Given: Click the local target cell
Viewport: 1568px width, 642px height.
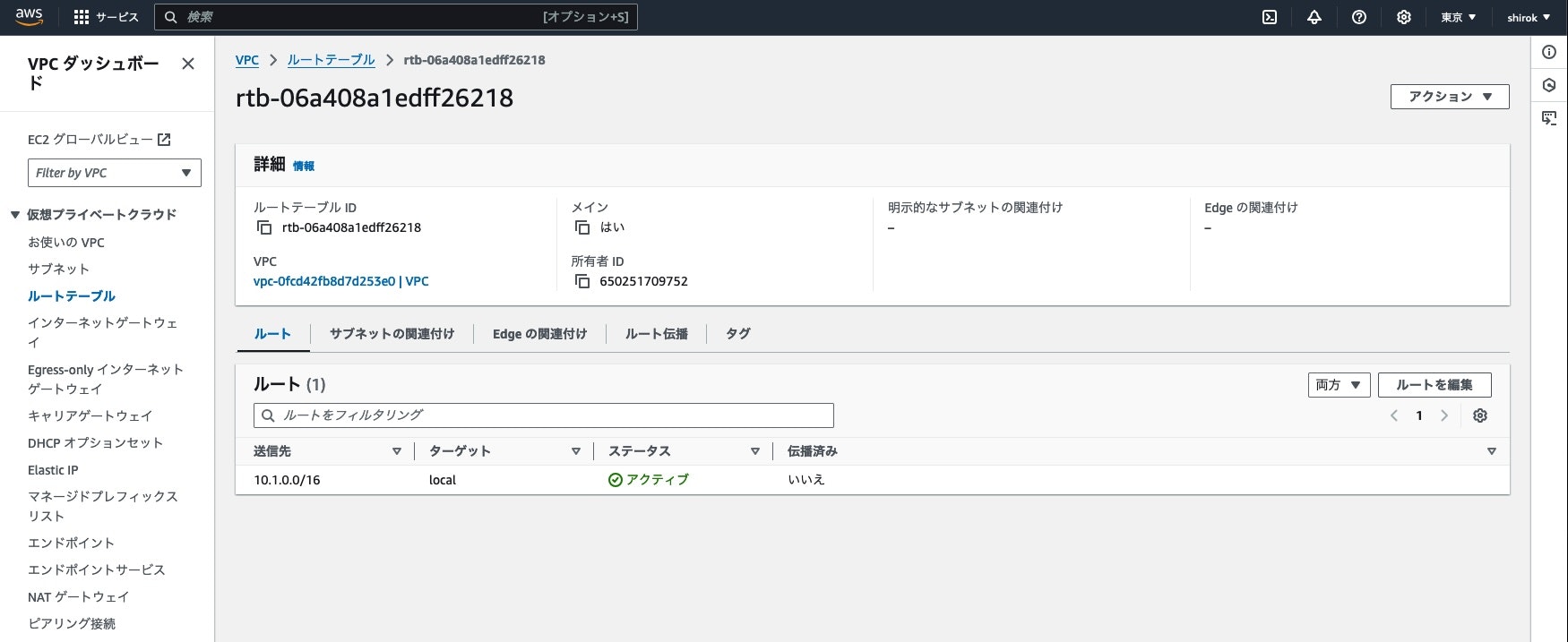Looking at the screenshot, I should (443, 480).
